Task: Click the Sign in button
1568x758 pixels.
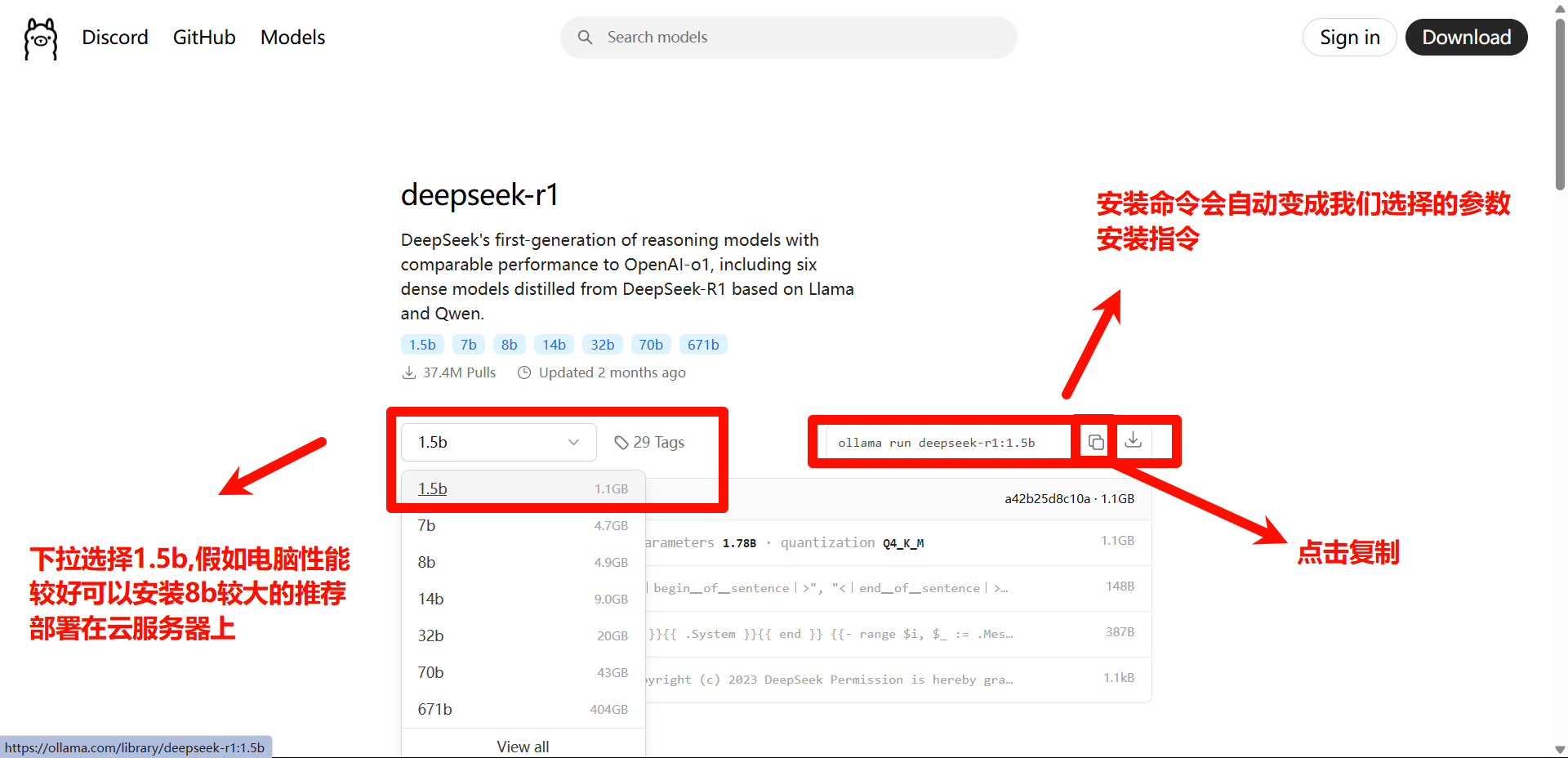Action: pos(1350,38)
